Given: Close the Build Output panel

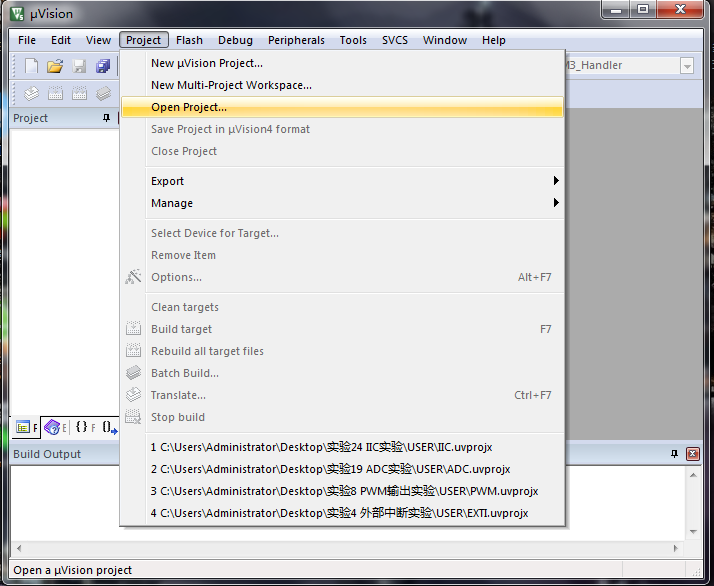Looking at the screenshot, I should coord(693,454).
